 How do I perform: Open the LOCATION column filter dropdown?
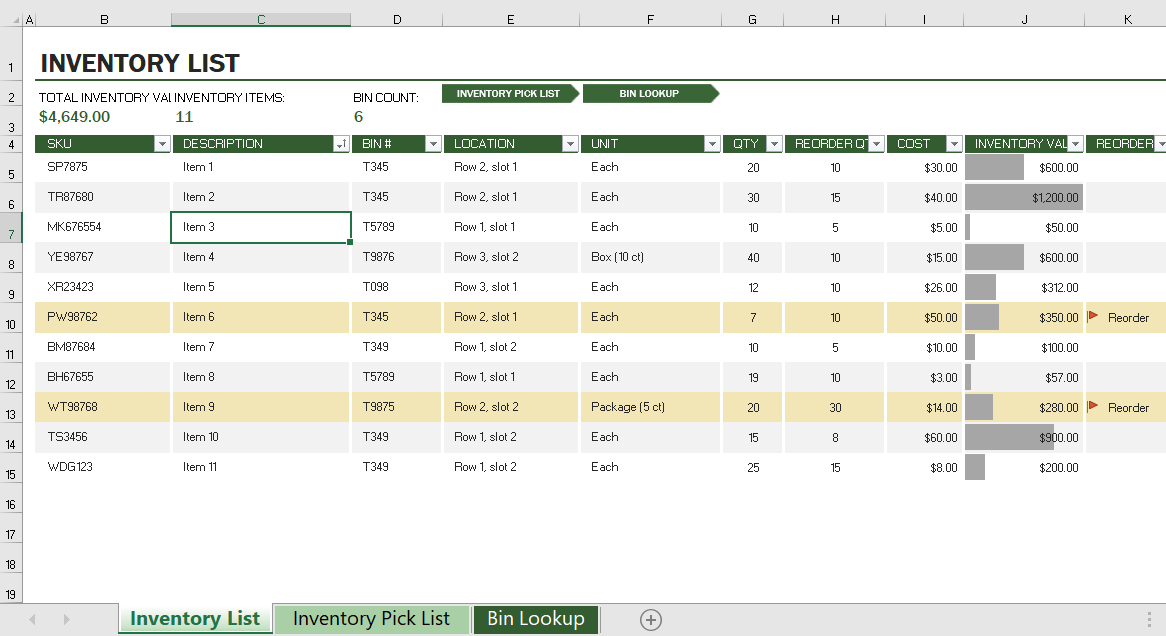pyautogui.click(x=569, y=143)
